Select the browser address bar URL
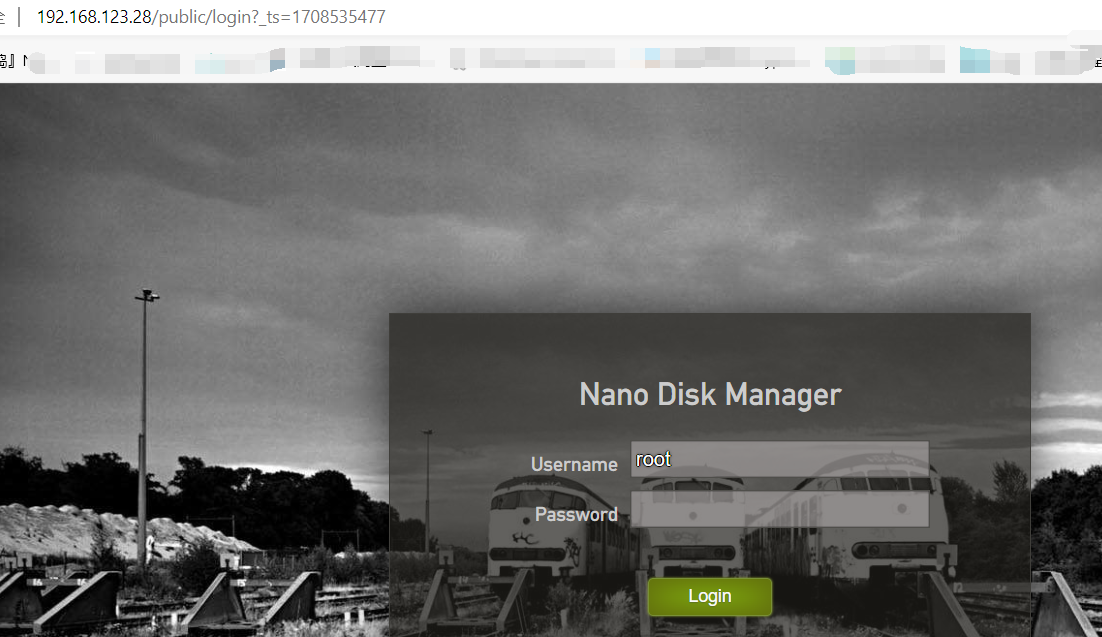1102x637 pixels. pyautogui.click(x=210, y=17)
